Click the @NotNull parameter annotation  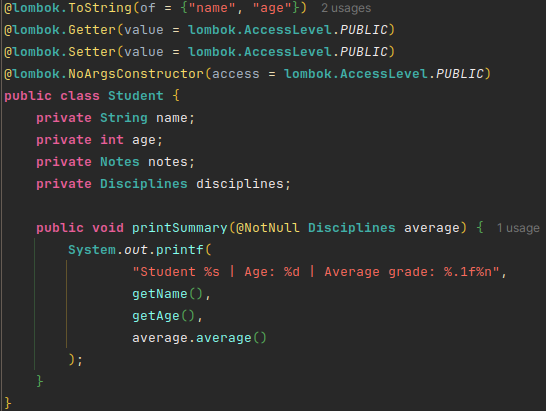(268, 228)
